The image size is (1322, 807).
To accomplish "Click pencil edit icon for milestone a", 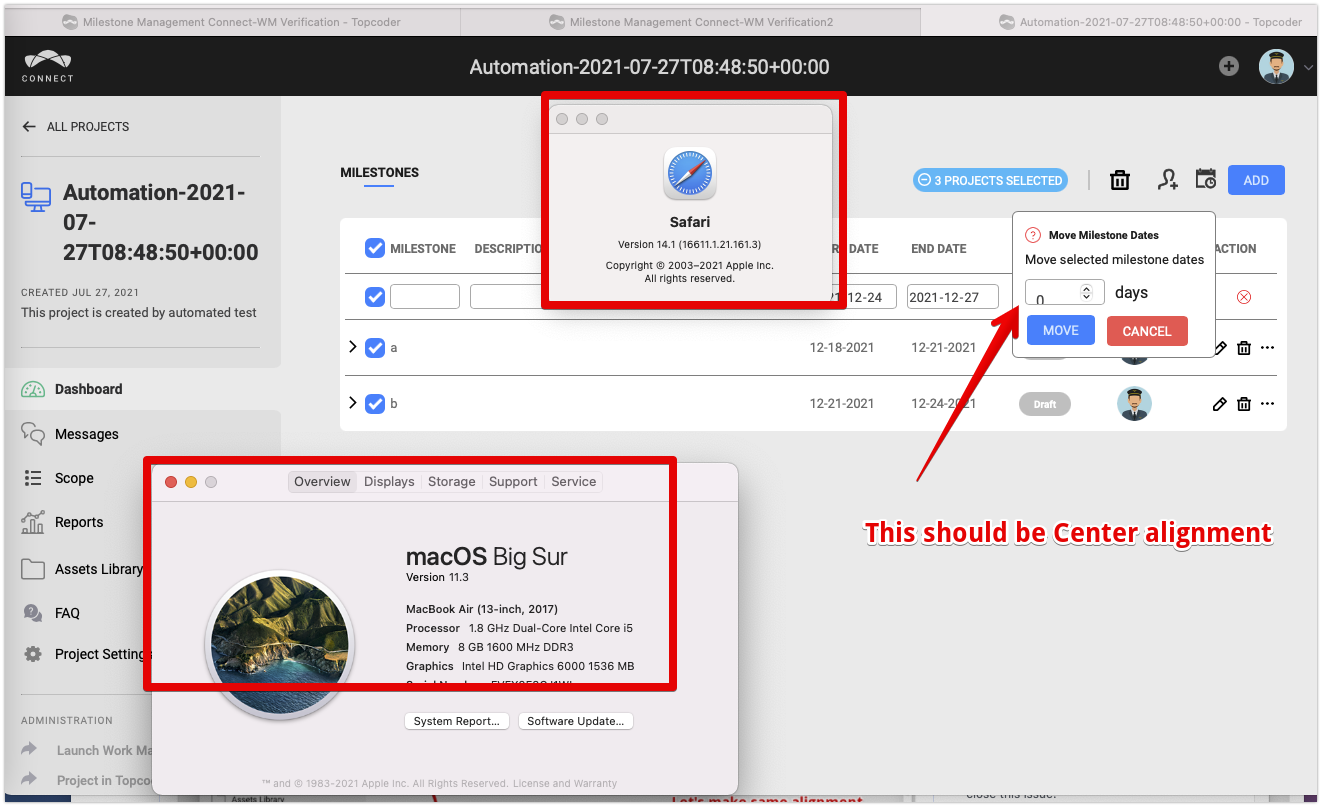I will point(1220,348).
